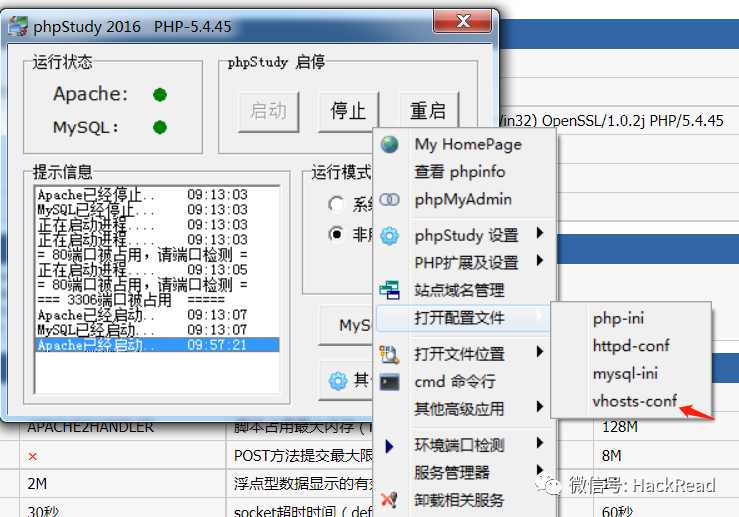Screen dimensions: 739x517
Task: Select log line '正在启动进程.... 09:13:05'
Action: coord(157,270)
